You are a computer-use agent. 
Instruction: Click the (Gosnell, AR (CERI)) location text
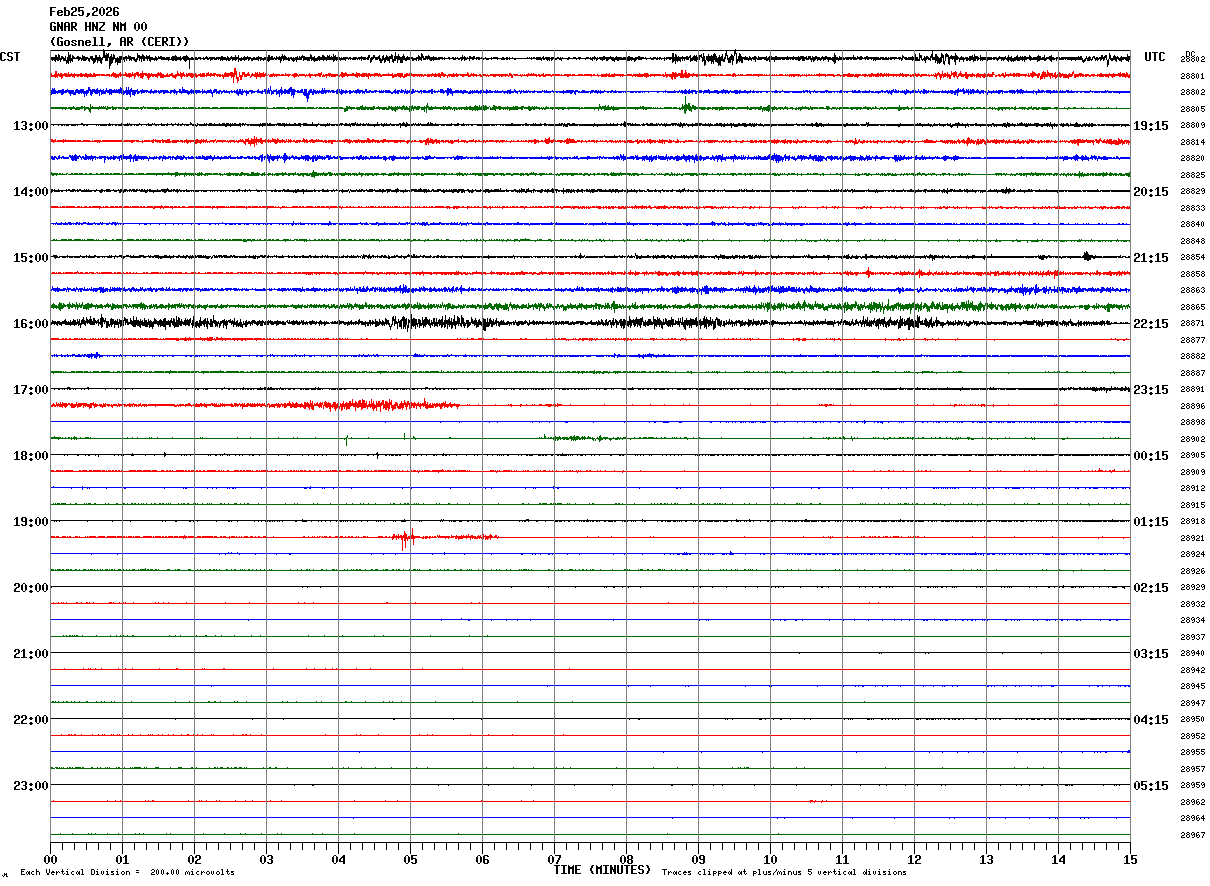[119, 42]
